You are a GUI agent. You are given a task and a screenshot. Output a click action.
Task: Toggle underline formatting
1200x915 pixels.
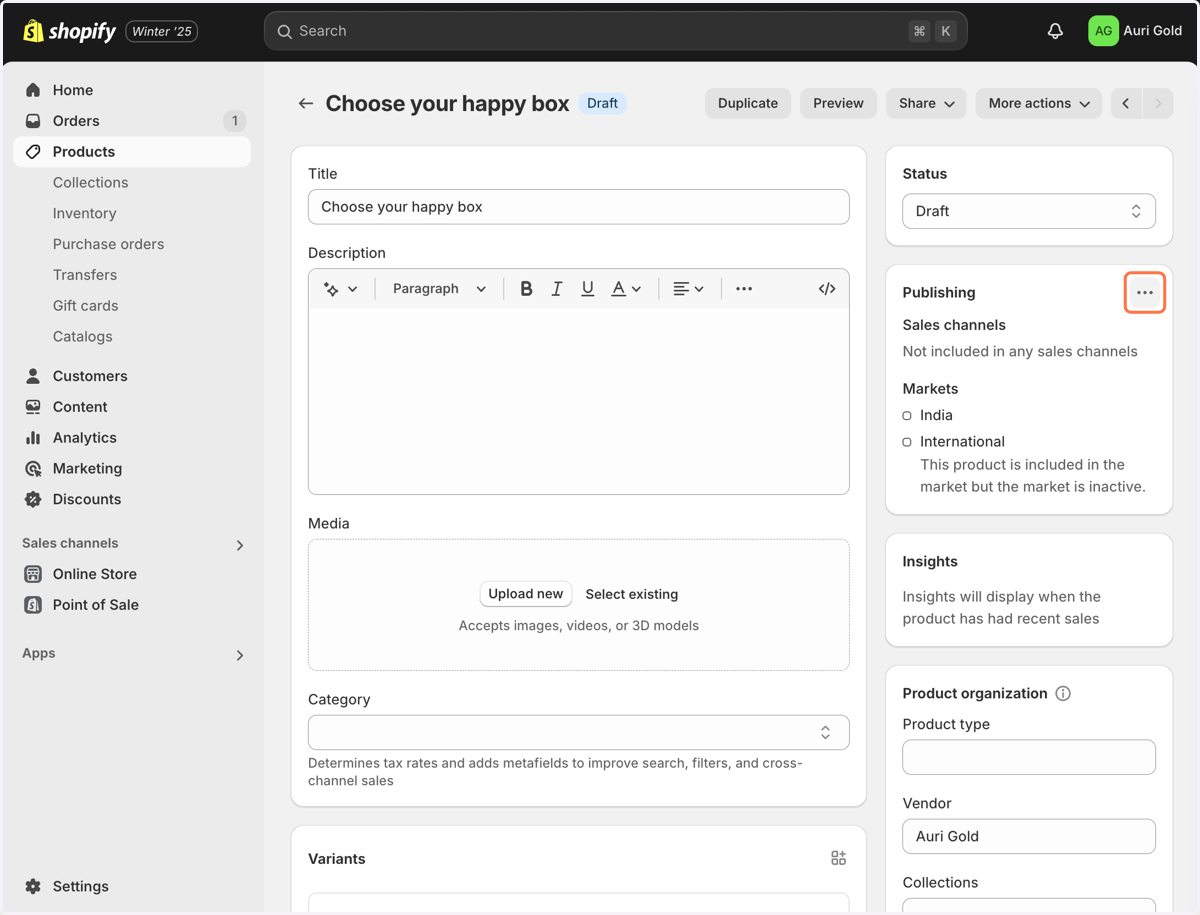coord(588,289)
